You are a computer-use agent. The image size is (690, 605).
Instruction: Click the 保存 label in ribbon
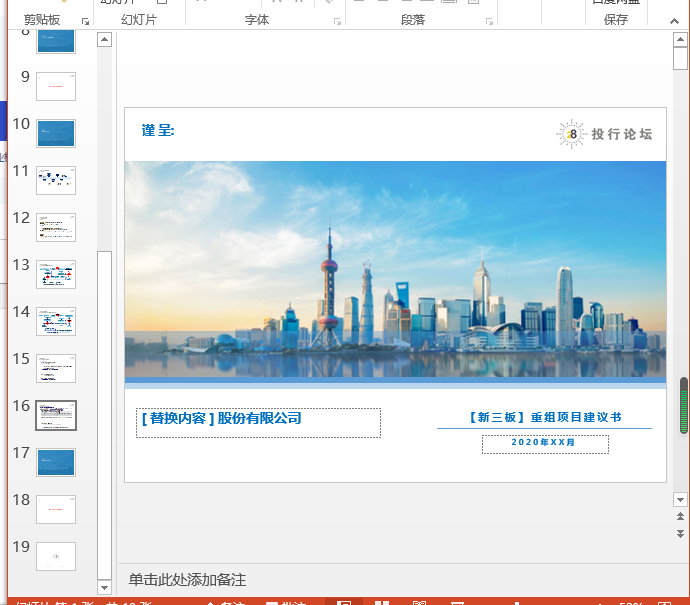616,20
